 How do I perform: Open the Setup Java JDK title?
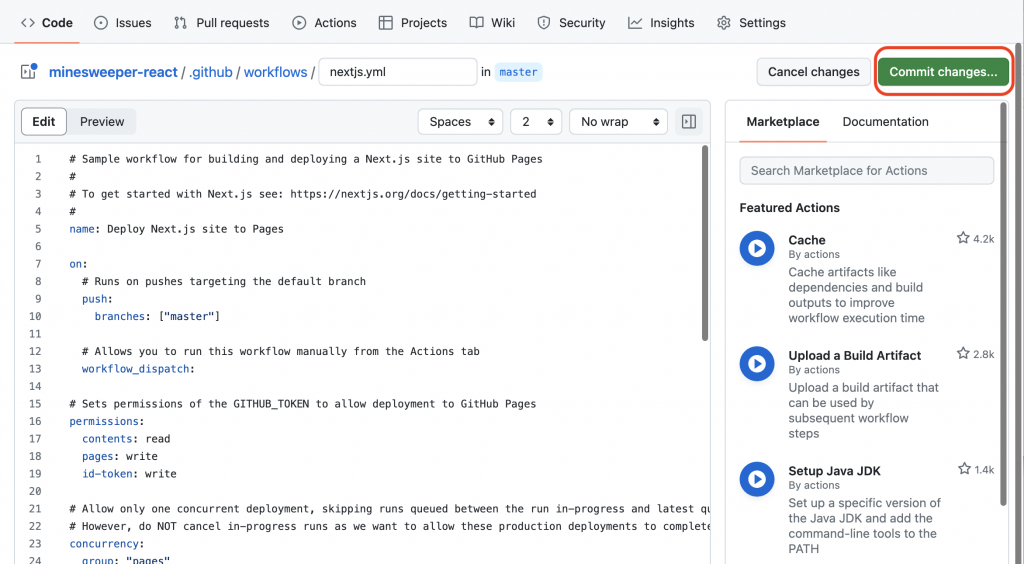pyautogui.click(x=834, y=471)
